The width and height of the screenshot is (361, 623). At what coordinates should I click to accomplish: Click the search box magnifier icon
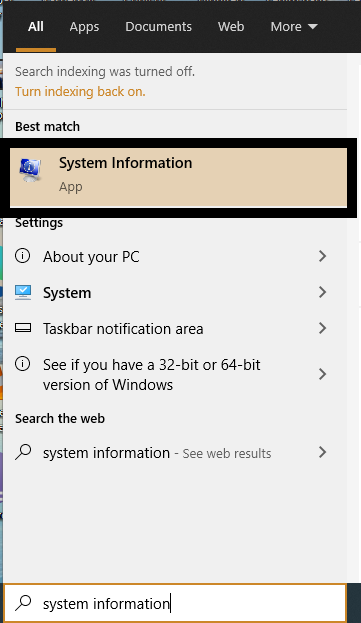click(x=23, y=603)
